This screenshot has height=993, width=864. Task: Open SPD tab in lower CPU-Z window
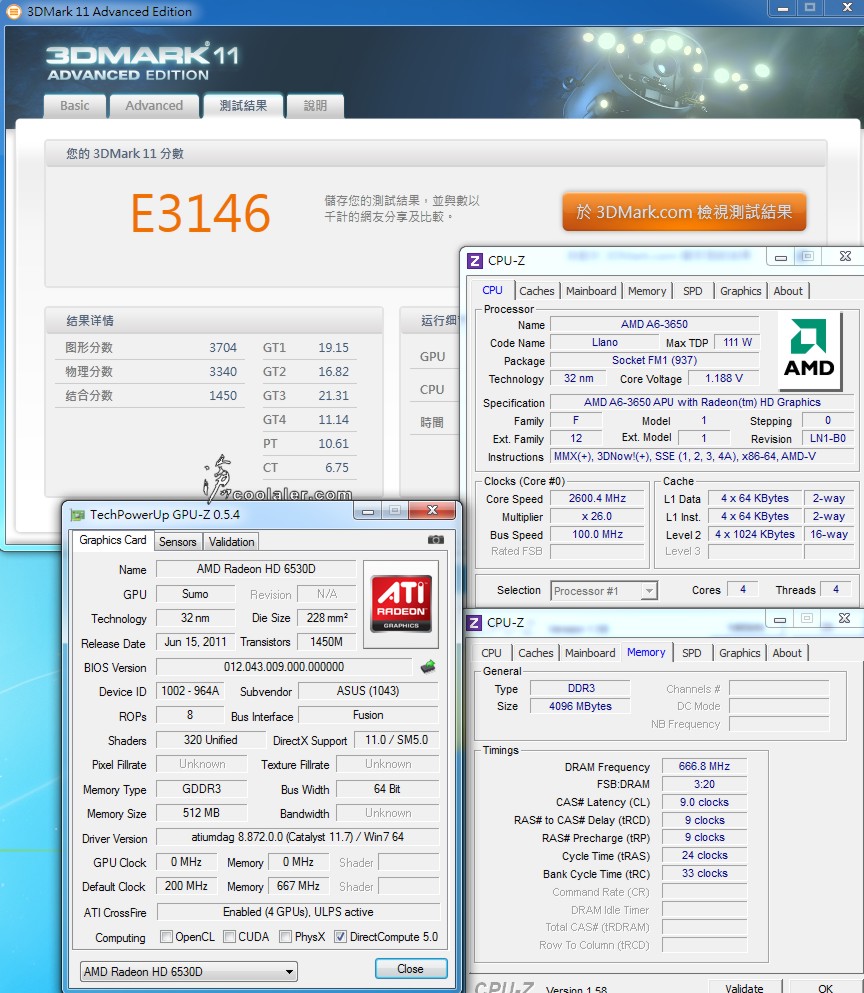[691, 653]
